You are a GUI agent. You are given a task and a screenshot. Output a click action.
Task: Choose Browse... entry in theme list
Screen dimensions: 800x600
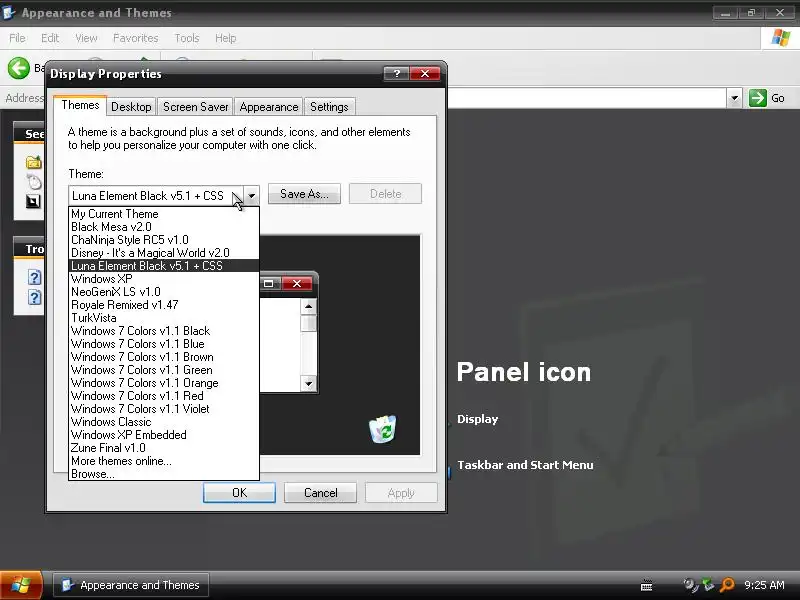point(164,474)
